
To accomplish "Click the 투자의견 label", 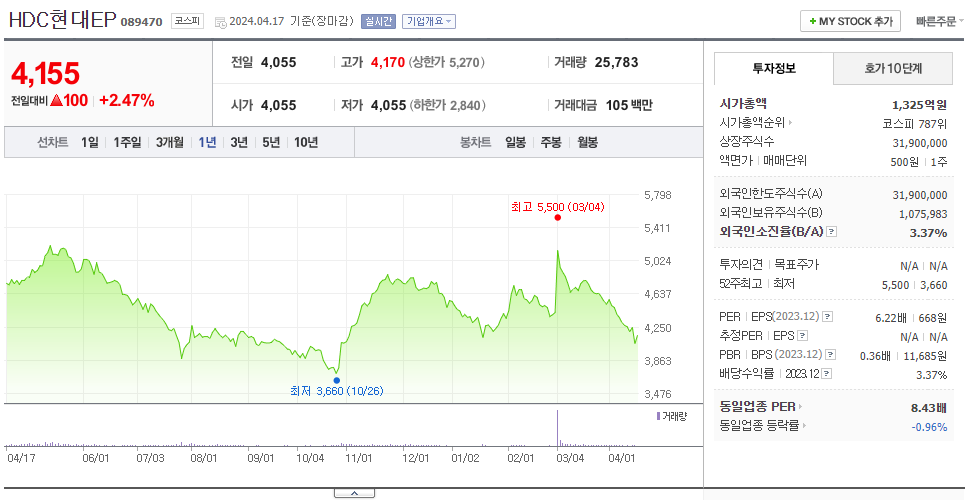I will 741,265.
